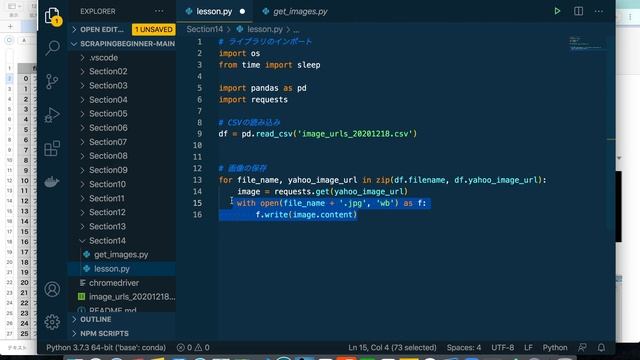Expand OPEN EDITORS section
Image resolution: width=640 pixels, height=360 pixels.
tap(102, 29)
